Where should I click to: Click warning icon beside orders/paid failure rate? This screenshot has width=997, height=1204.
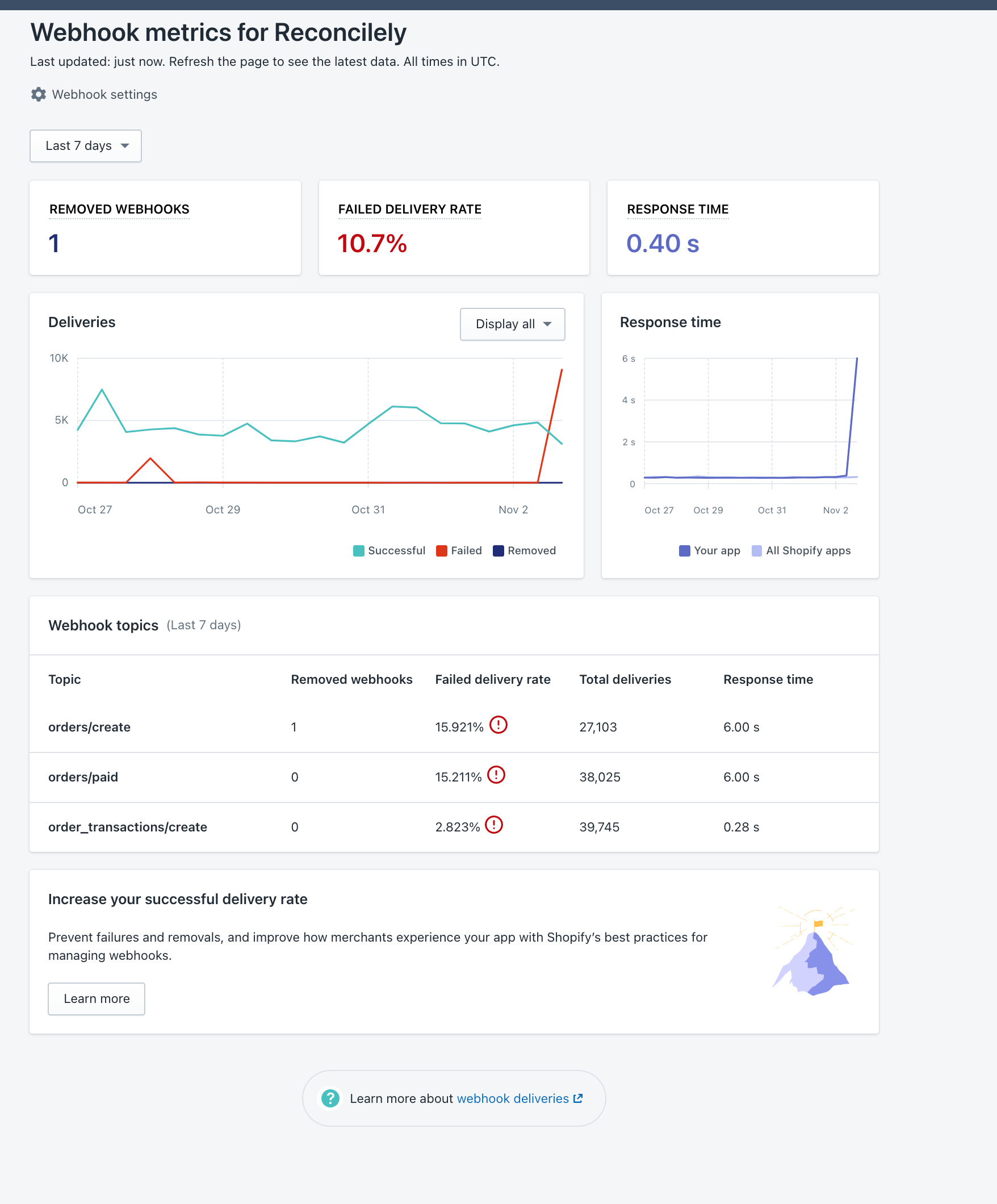pyautogui.click(x=495, y=775)
